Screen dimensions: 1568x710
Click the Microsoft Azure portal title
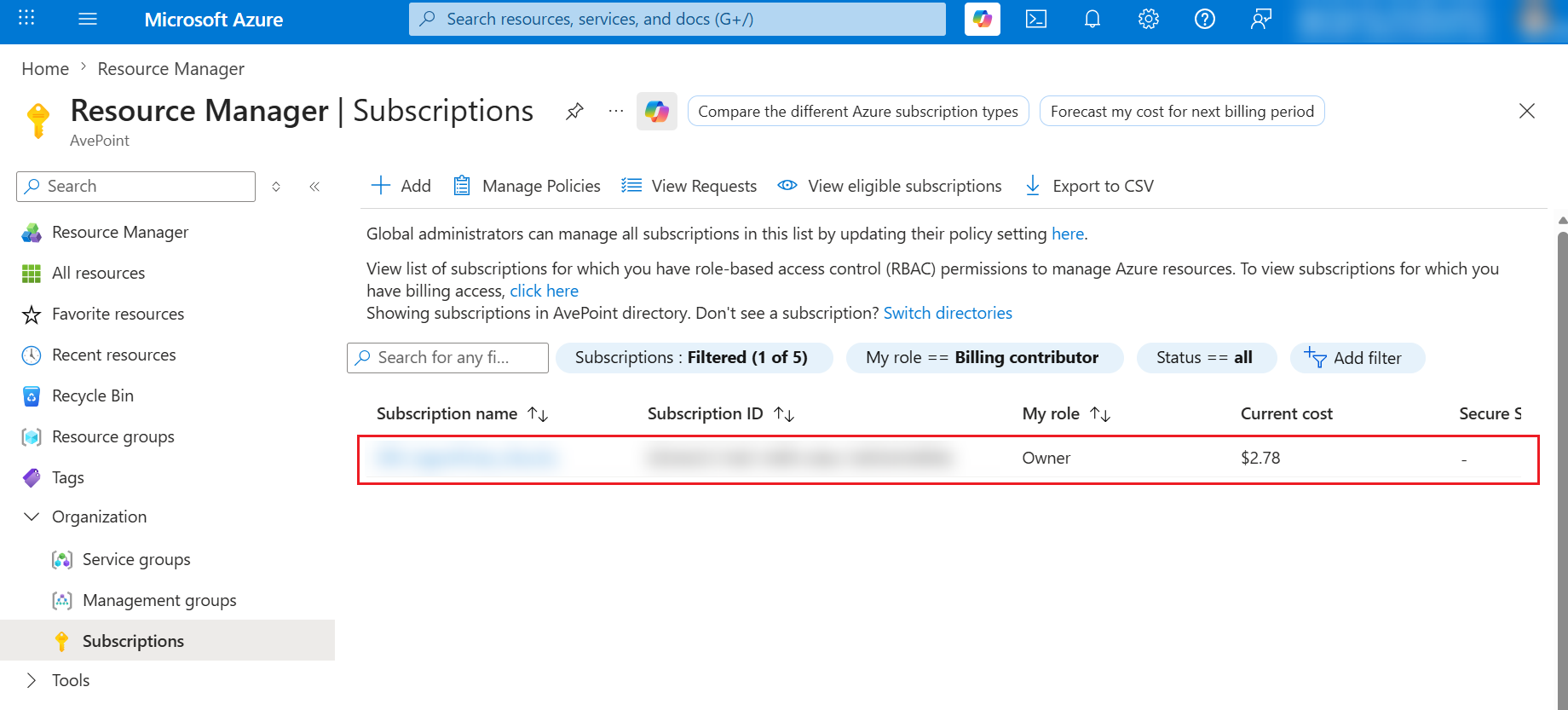point(214,20)
